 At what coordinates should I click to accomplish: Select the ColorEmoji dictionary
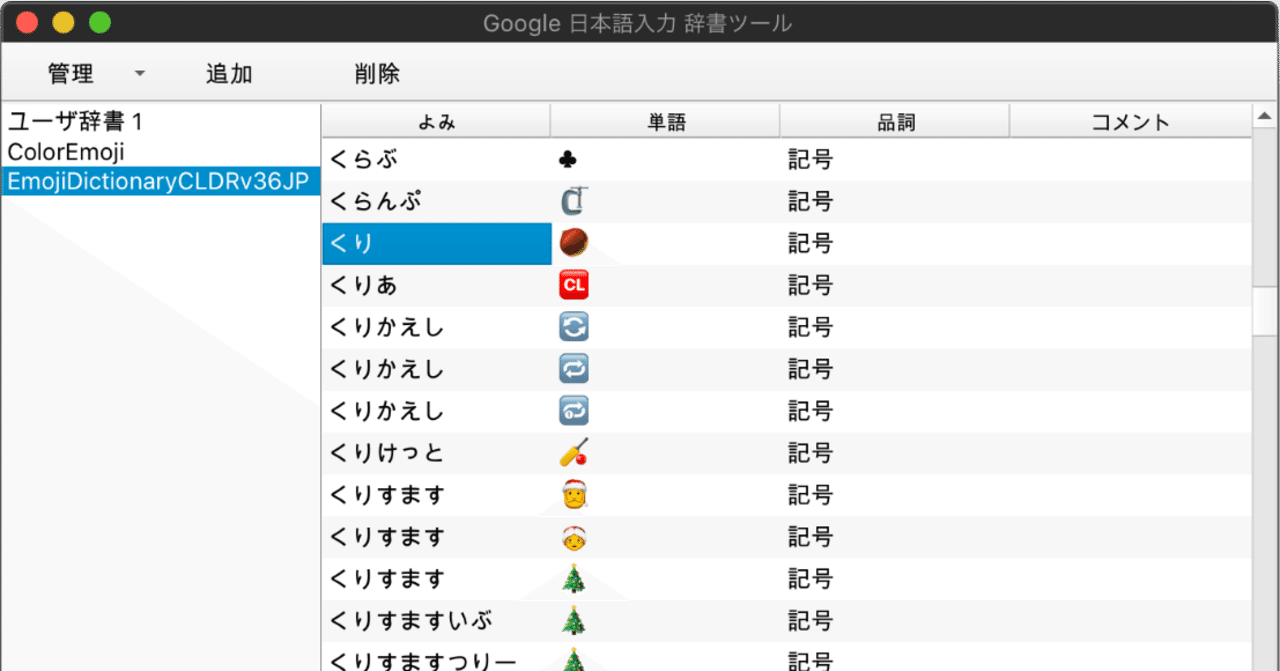click(x=160, y=152)
